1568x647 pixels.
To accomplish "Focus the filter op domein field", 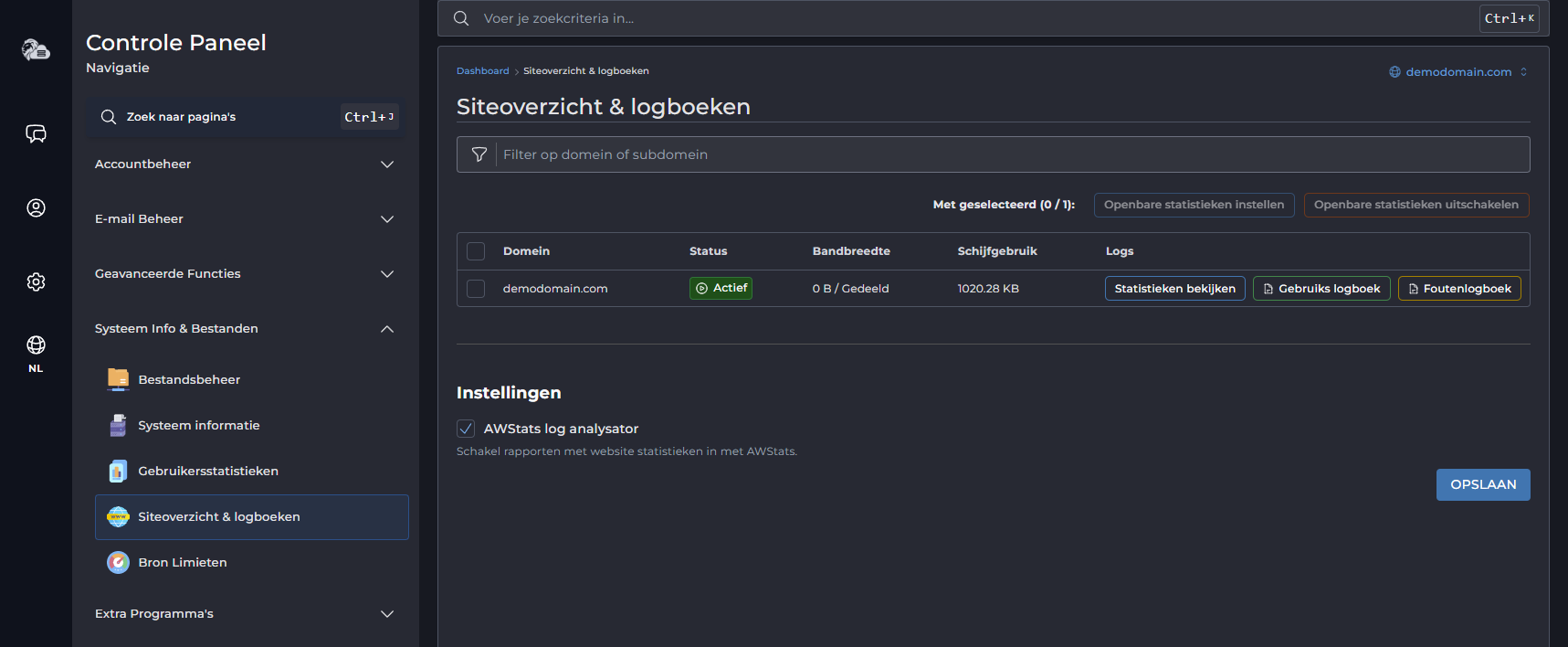I will point(993,154).
